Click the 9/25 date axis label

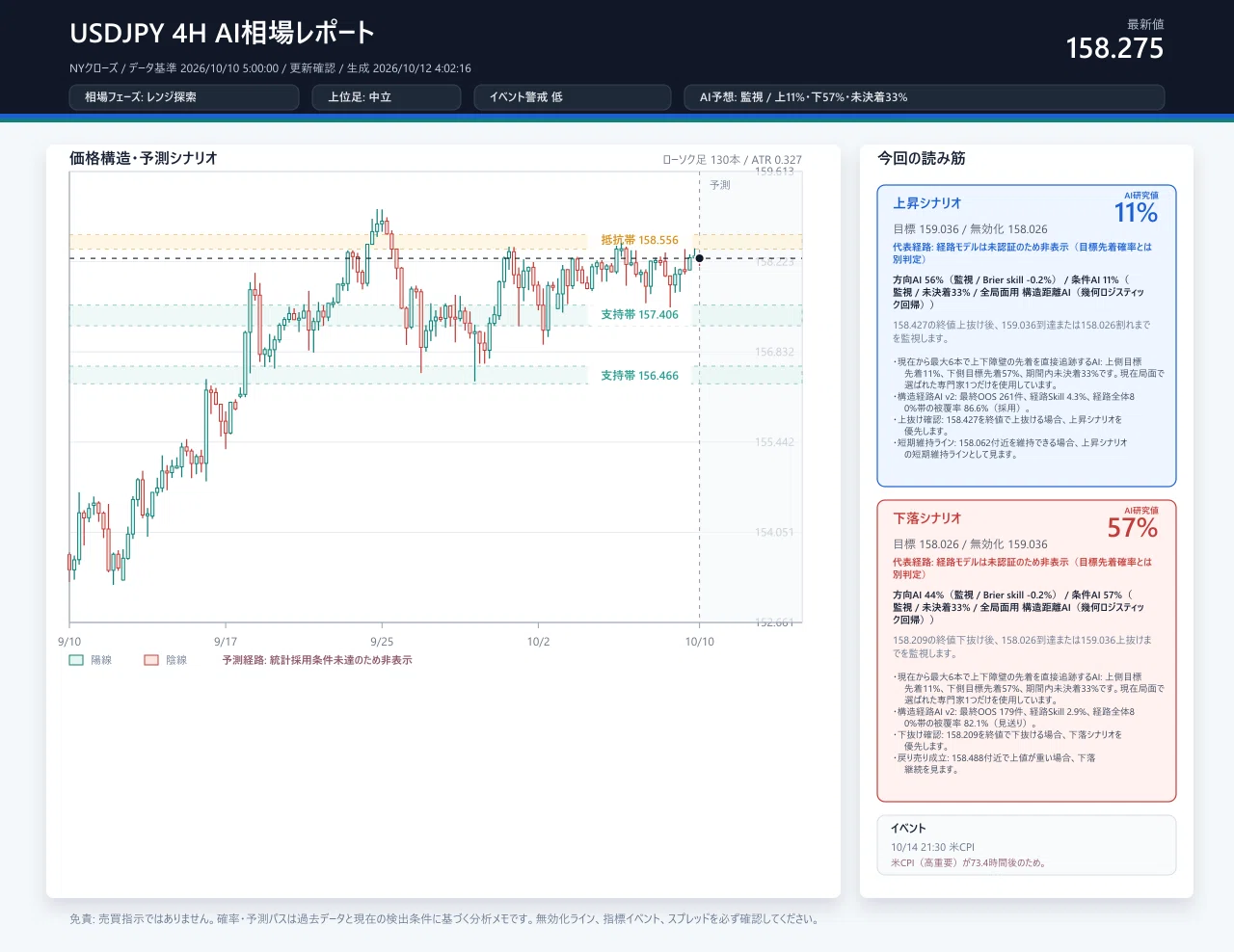382,642
